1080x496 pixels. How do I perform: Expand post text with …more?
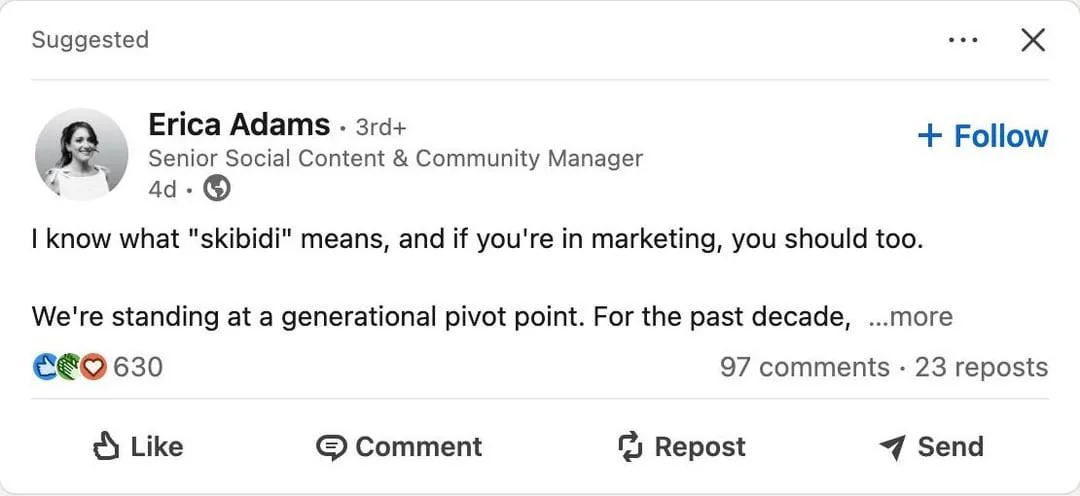(911, 317)
